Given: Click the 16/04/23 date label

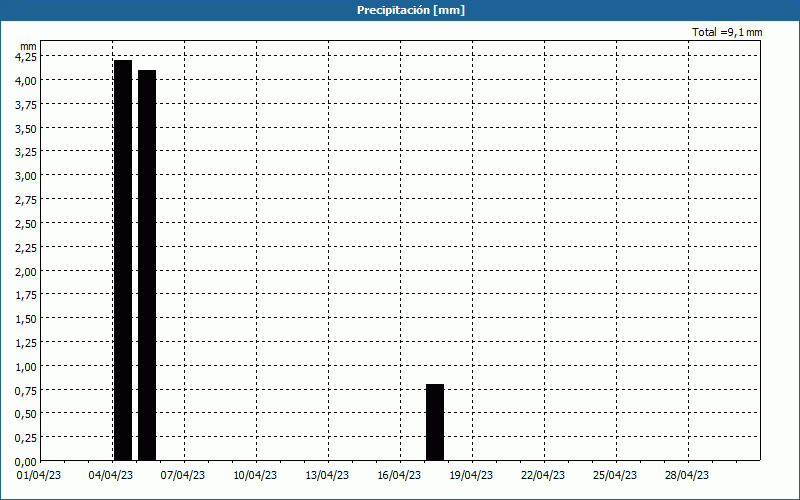Looking at the screenshot, I should [399, 475].
